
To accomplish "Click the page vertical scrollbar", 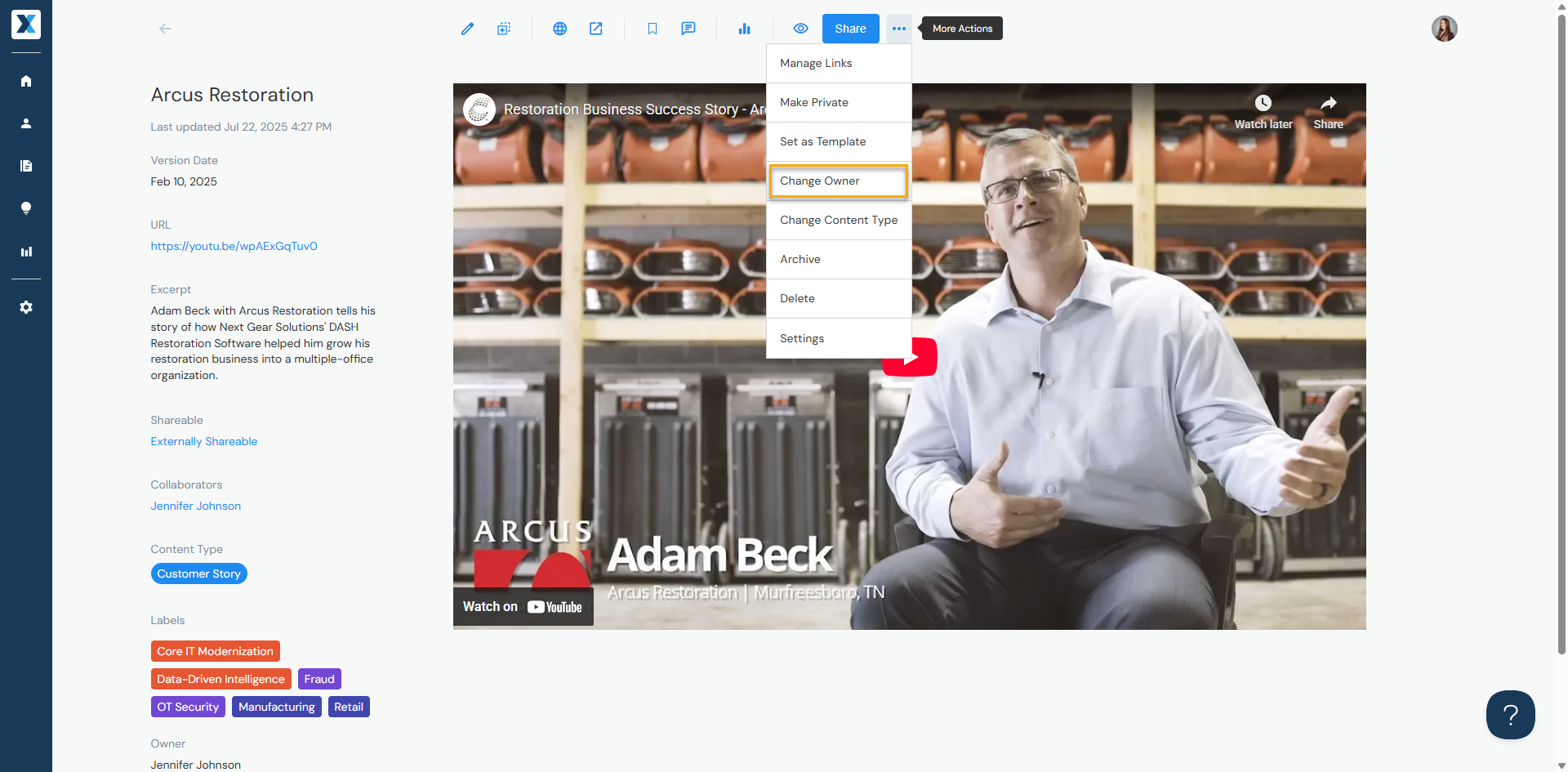I will pyautogui.click(x=1562, y=335).
